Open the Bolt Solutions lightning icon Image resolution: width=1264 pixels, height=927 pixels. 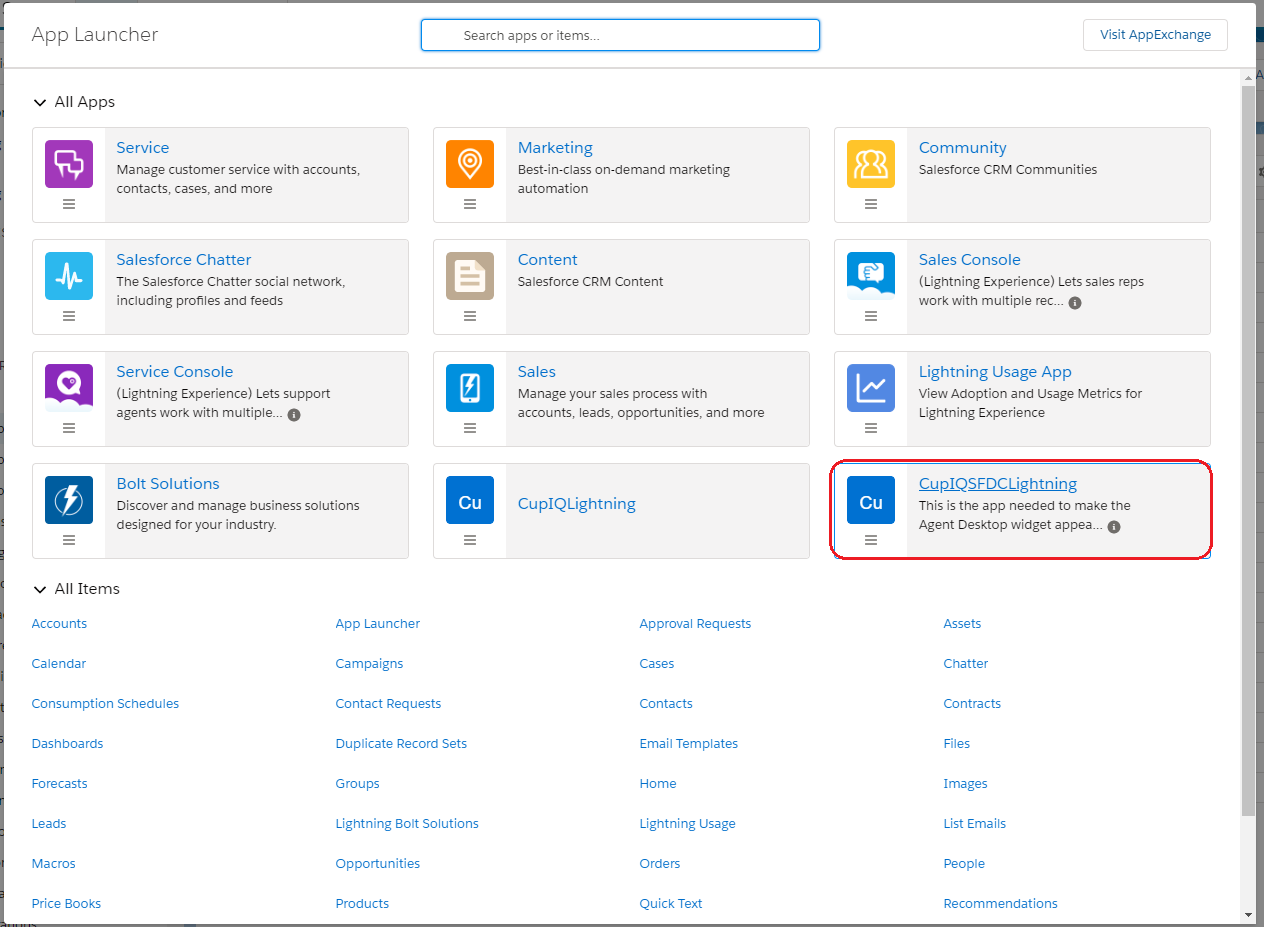(69, 500)
